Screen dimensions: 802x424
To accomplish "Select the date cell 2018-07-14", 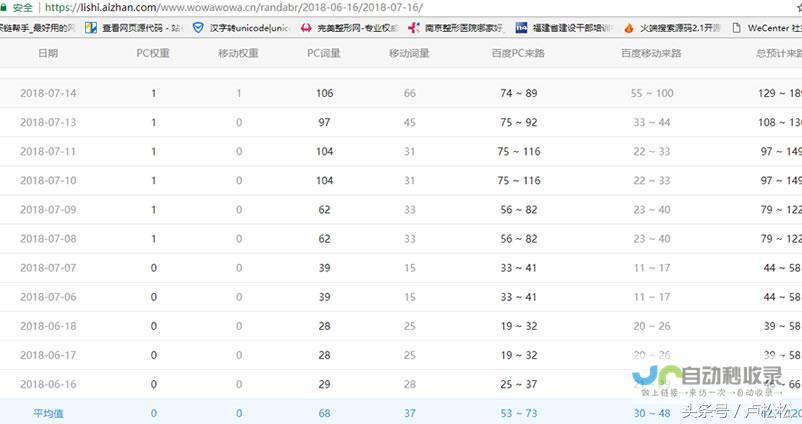I will point(48,93).
